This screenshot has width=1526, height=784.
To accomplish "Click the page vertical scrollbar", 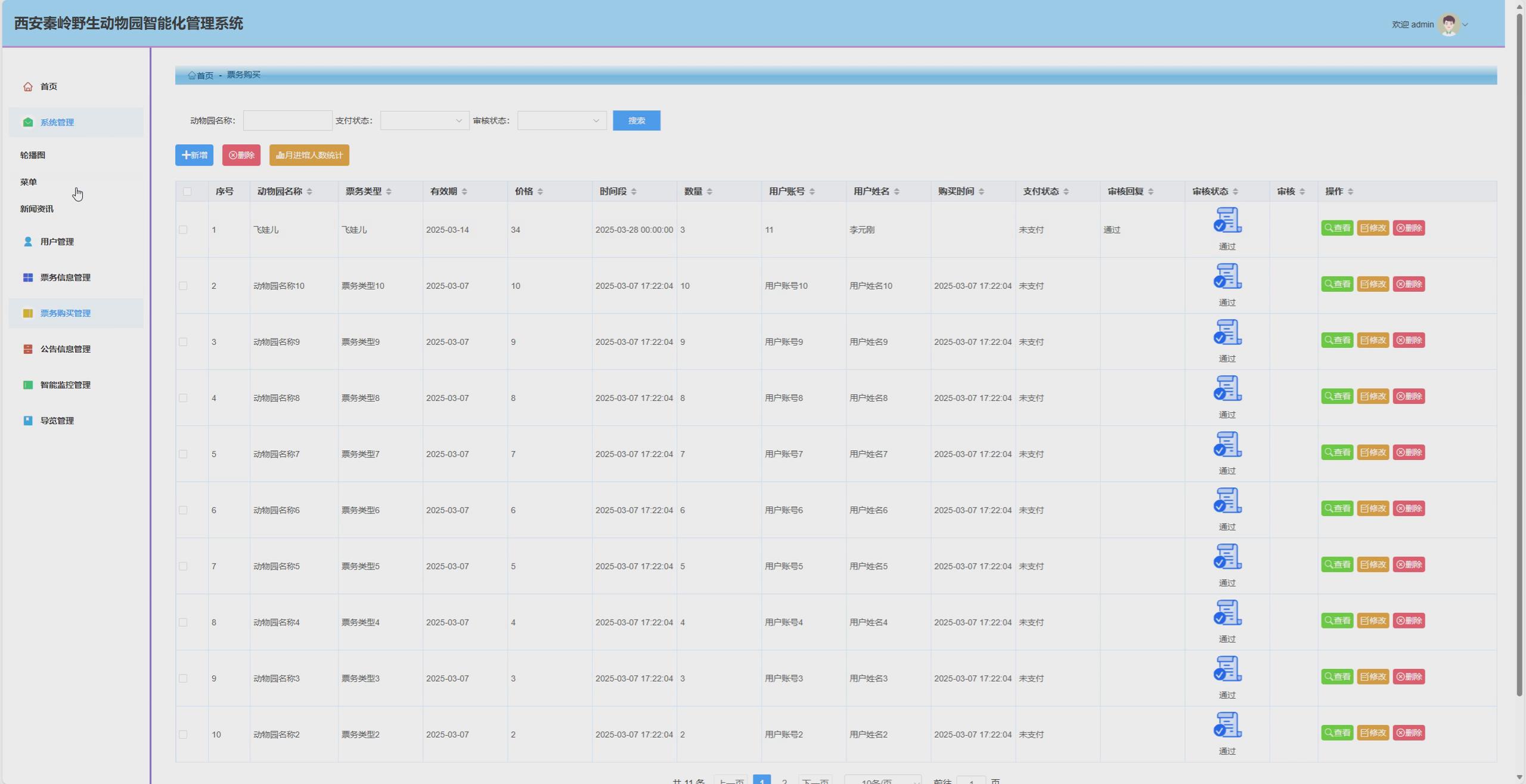I will 1519,357.
